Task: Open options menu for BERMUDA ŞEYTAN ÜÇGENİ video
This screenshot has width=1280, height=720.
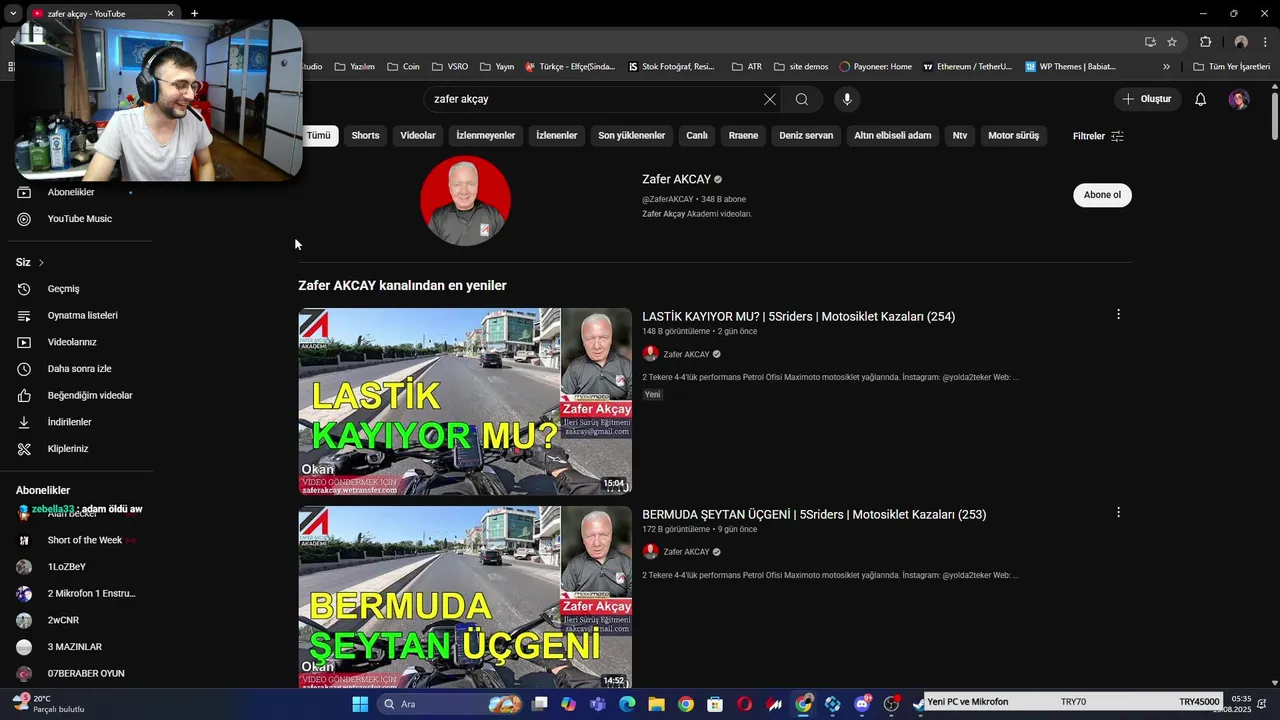Action: tap(1118, 512)
